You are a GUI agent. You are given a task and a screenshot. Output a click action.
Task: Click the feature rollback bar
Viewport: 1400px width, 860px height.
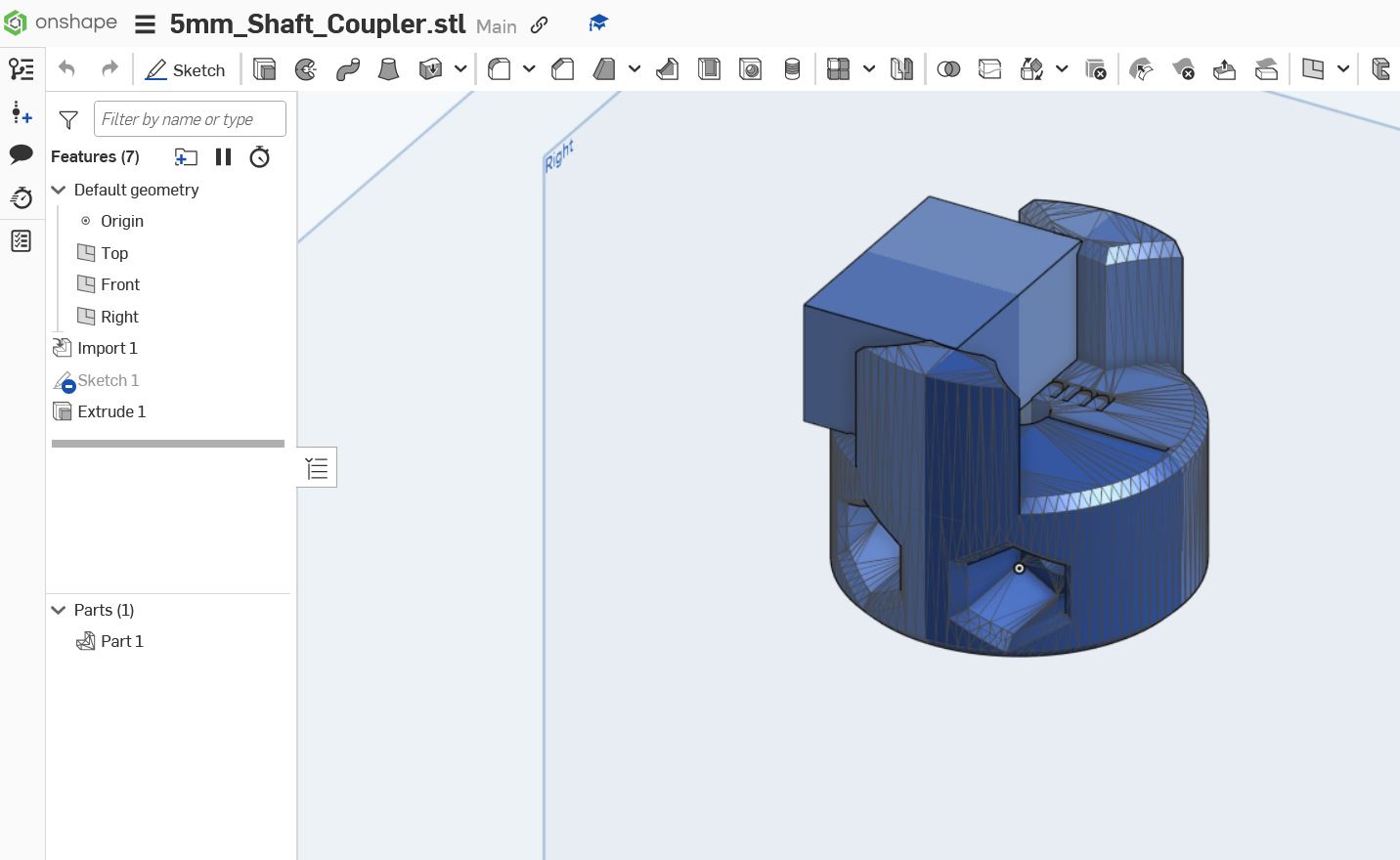coord(167,443)
